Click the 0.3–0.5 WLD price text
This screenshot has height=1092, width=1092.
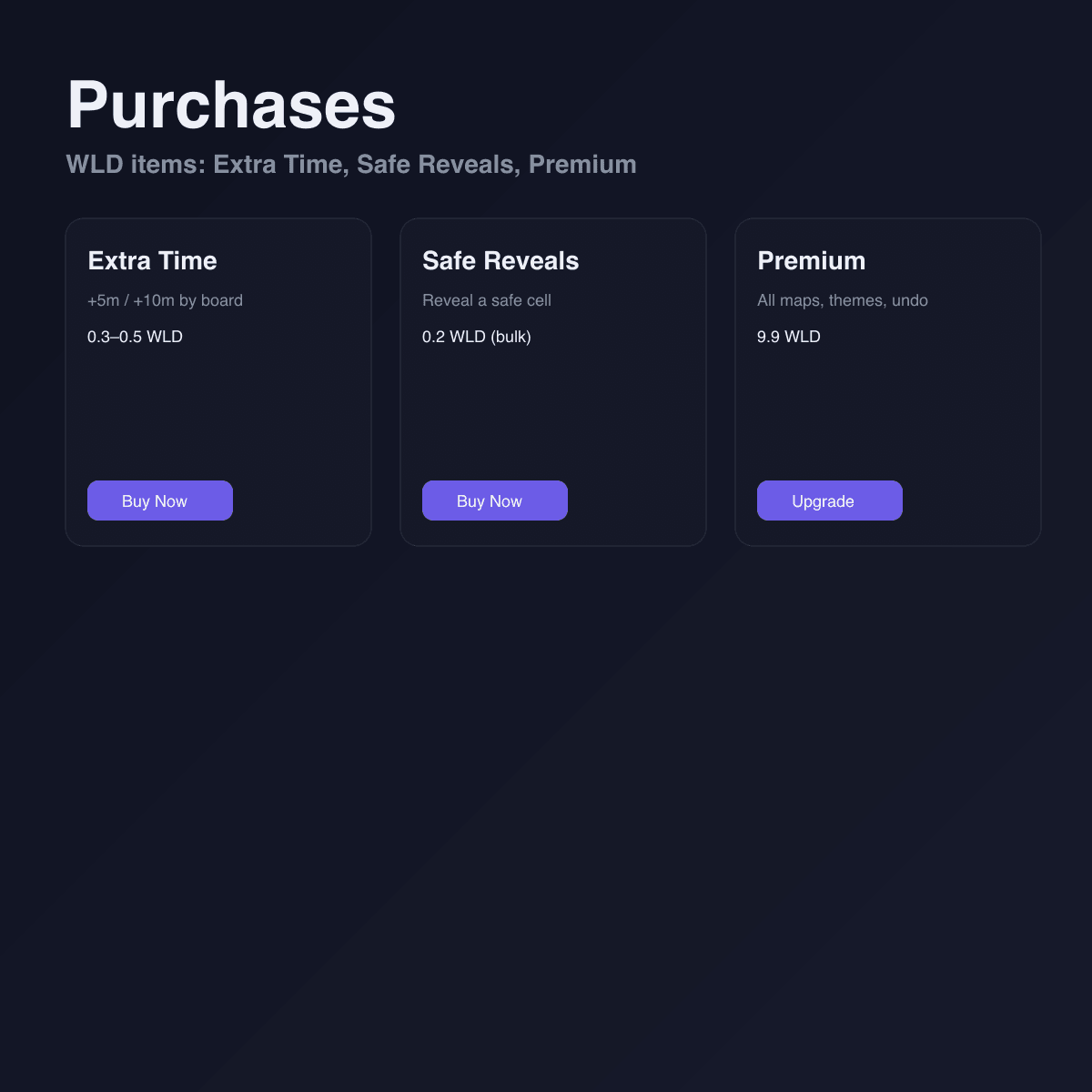click(x=135, y=337)
